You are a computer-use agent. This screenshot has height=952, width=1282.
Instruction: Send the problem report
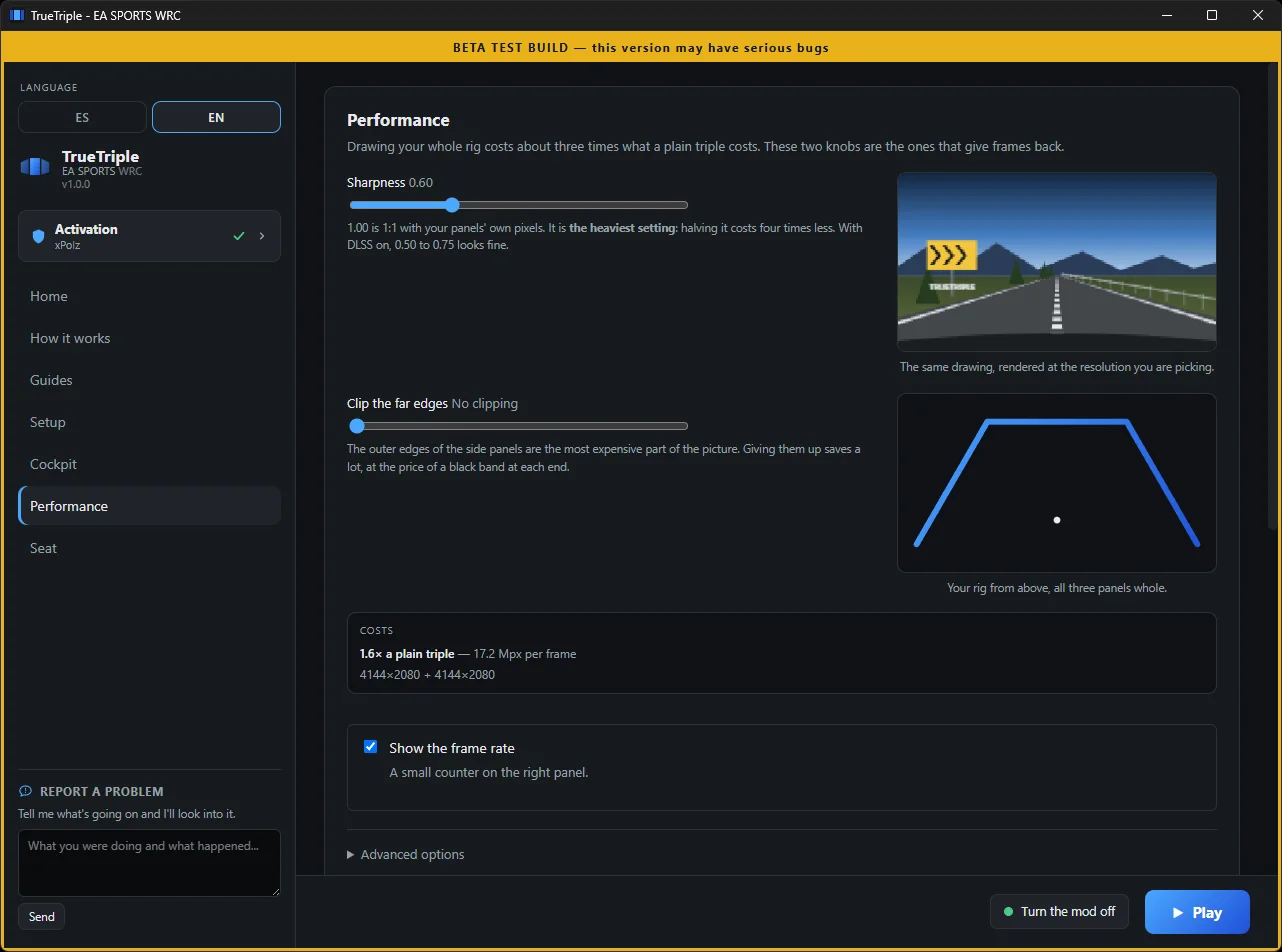[x=42, y=916]
